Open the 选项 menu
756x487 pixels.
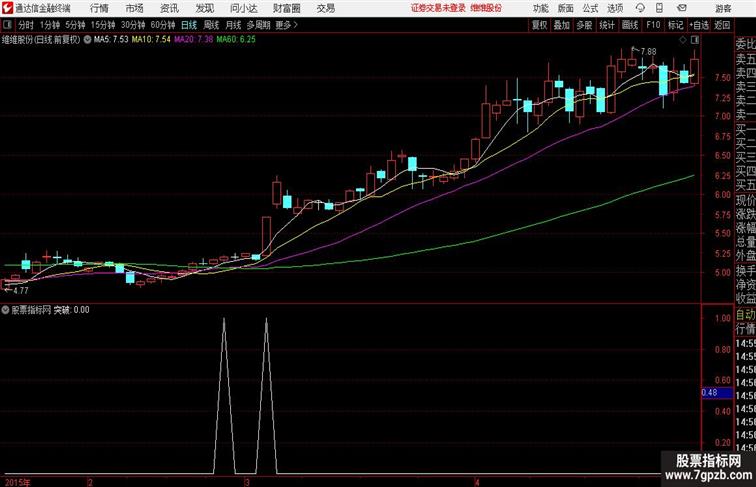tap(615, 8)
